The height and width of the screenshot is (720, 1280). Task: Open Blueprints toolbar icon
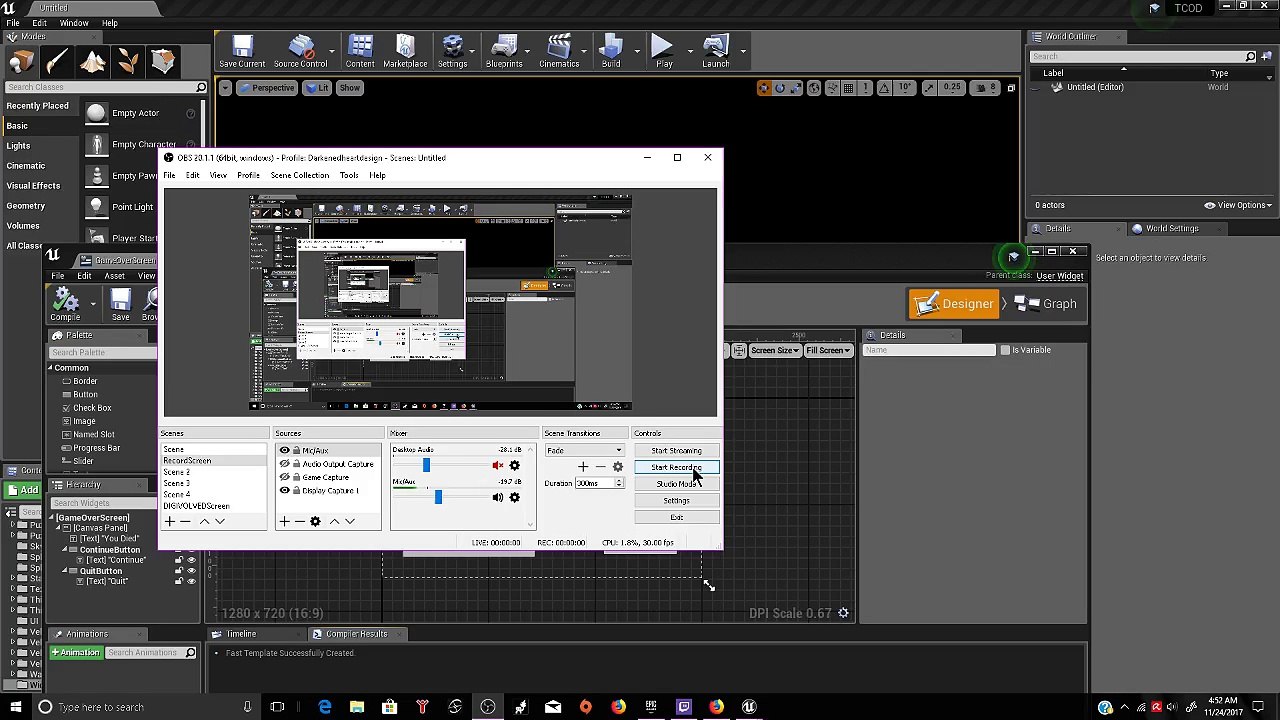click(x=504, y=52)
